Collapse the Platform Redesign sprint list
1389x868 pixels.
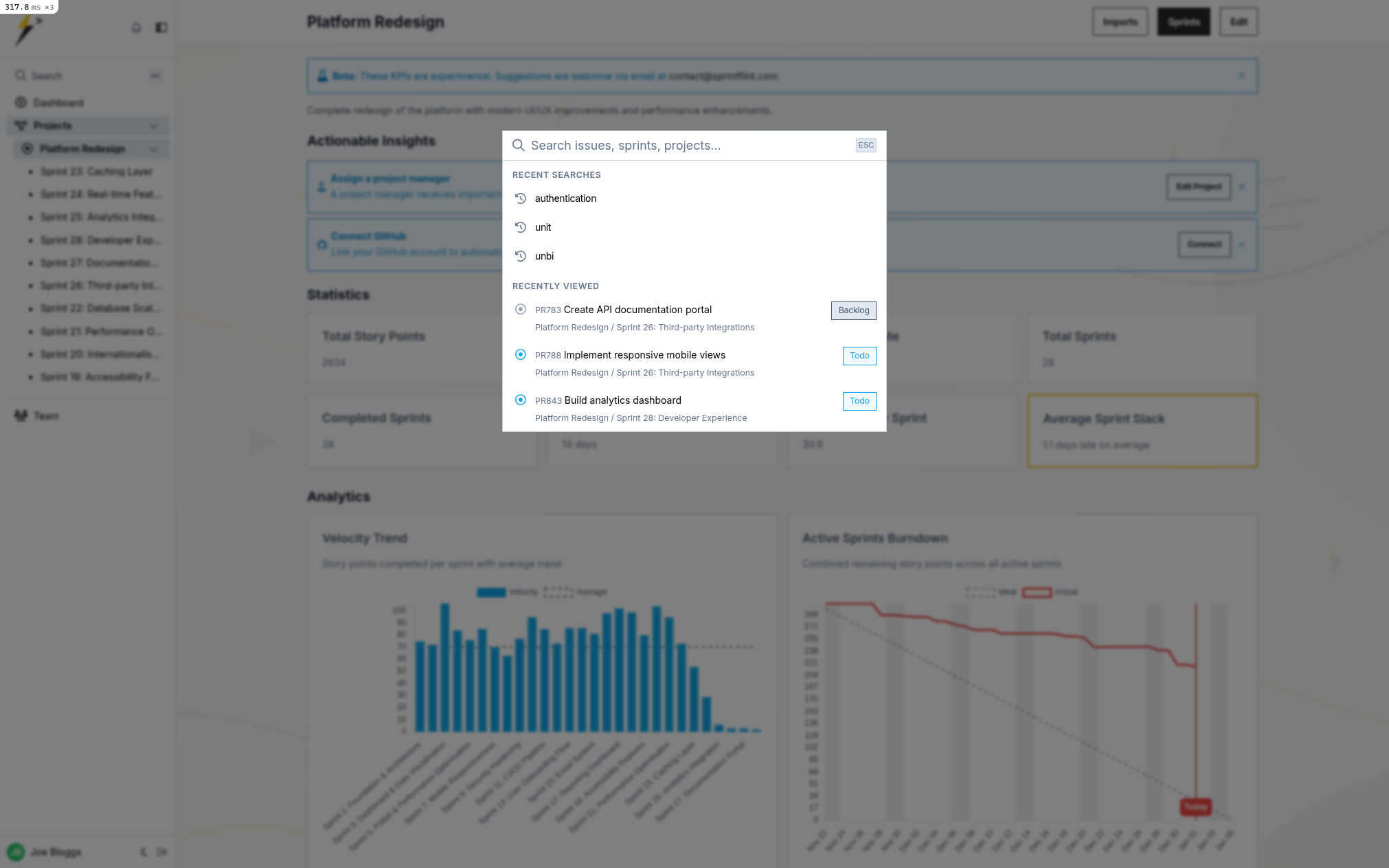pos(154,149)
